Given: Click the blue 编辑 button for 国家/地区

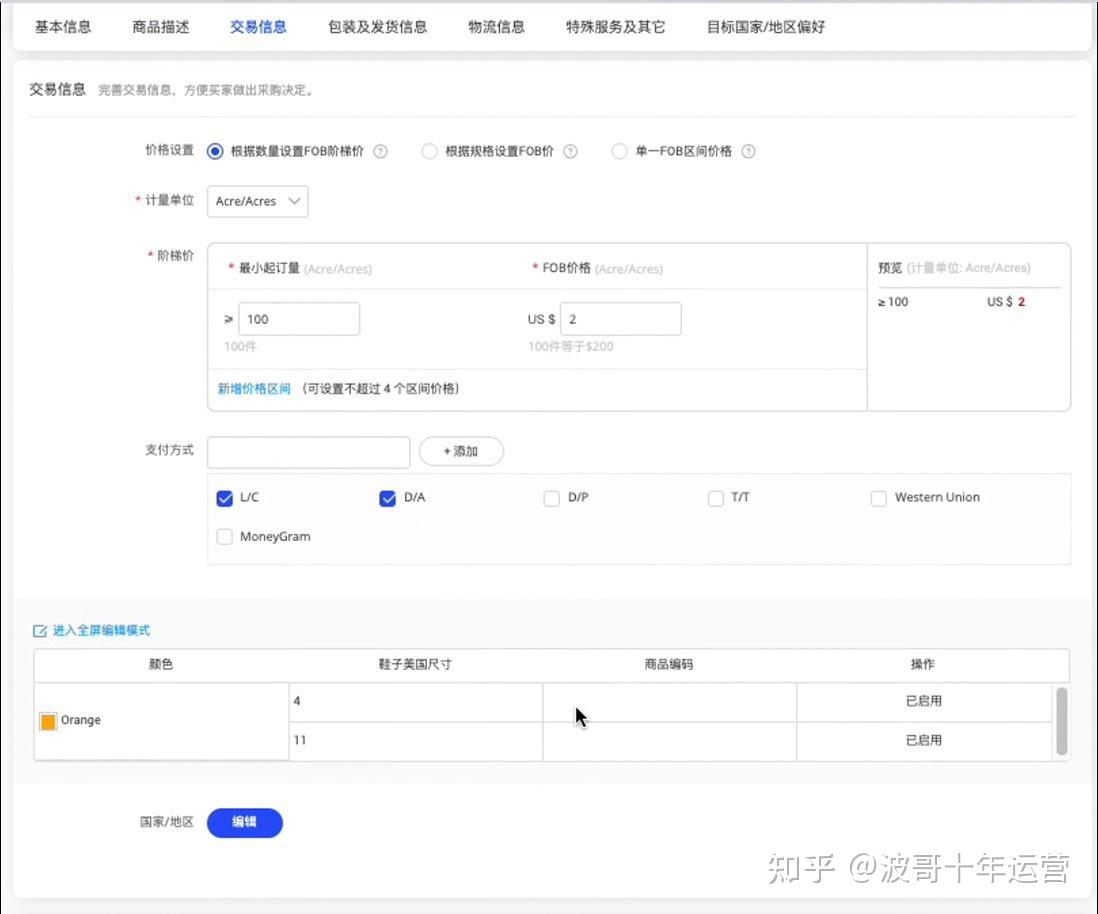Looking at the screenshot, I should [x=245, y=823].
